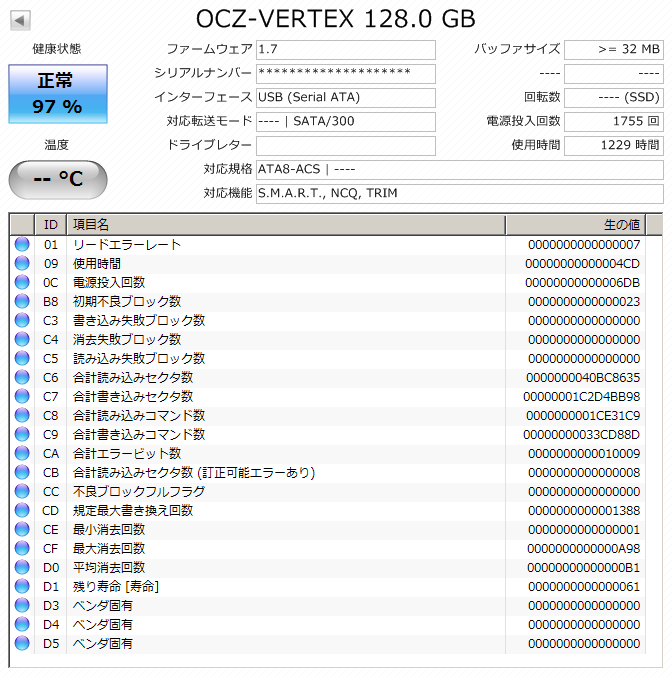Click the status orb for row C9

(x=22, y=434)
